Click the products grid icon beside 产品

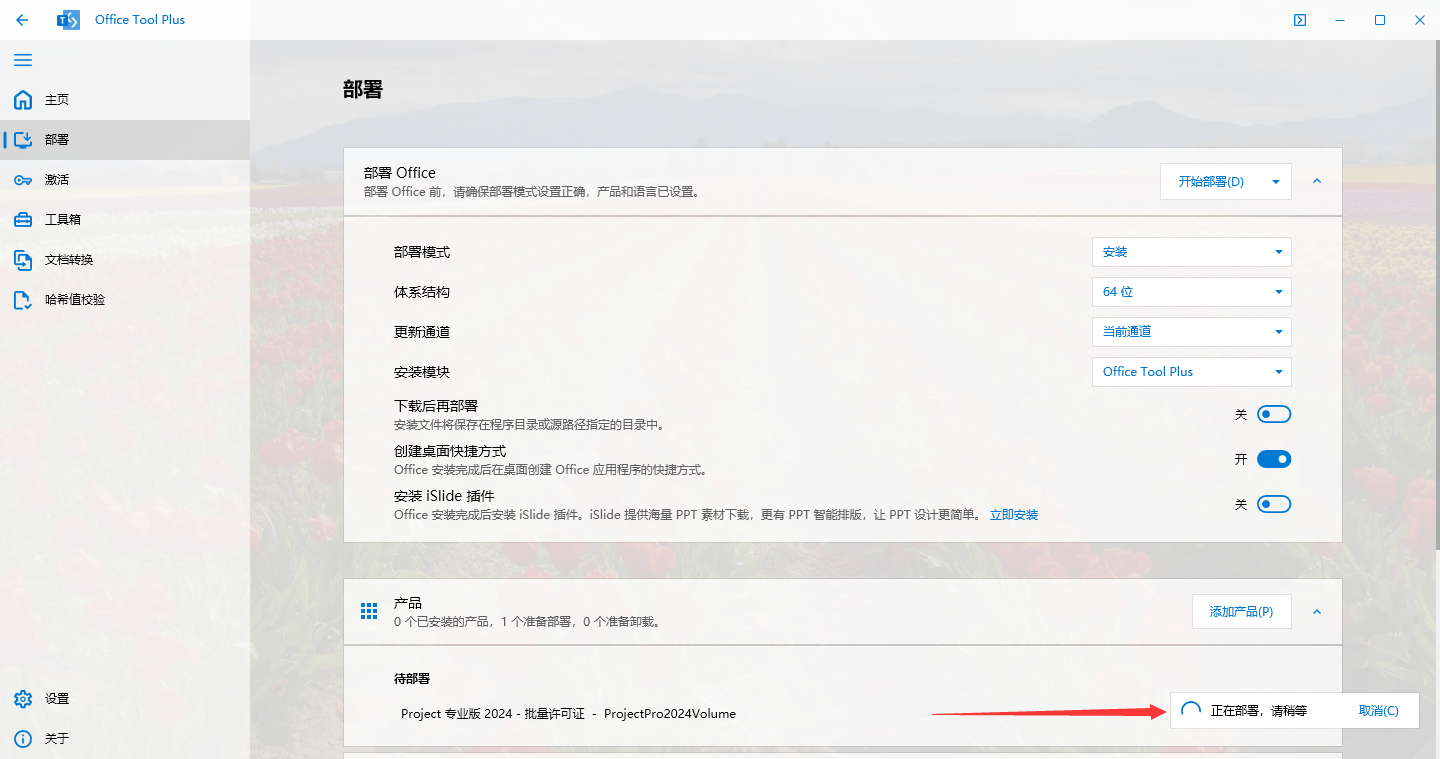pyautogui.click(x=368, y=610)
